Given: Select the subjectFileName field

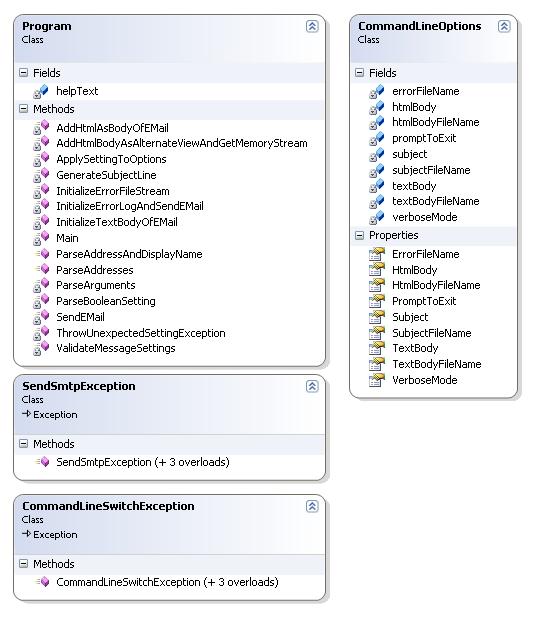Looking at the screenshot, I should (x=431, y=170).
